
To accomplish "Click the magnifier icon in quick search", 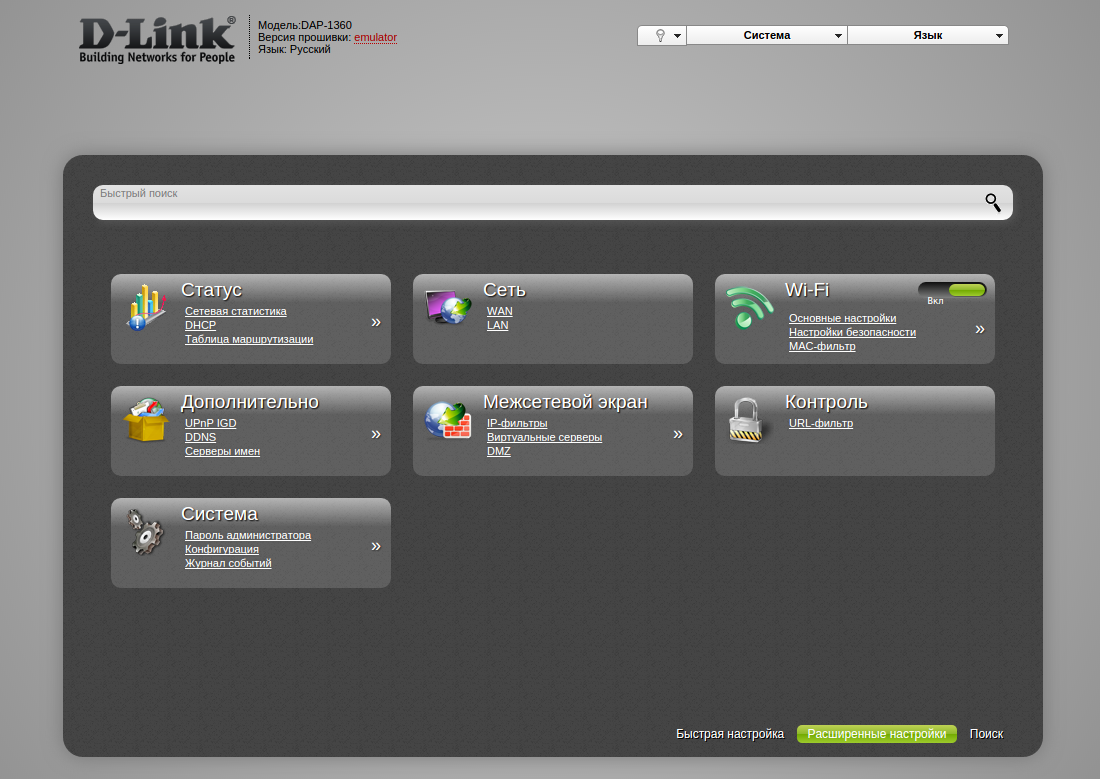I will 993,202.
